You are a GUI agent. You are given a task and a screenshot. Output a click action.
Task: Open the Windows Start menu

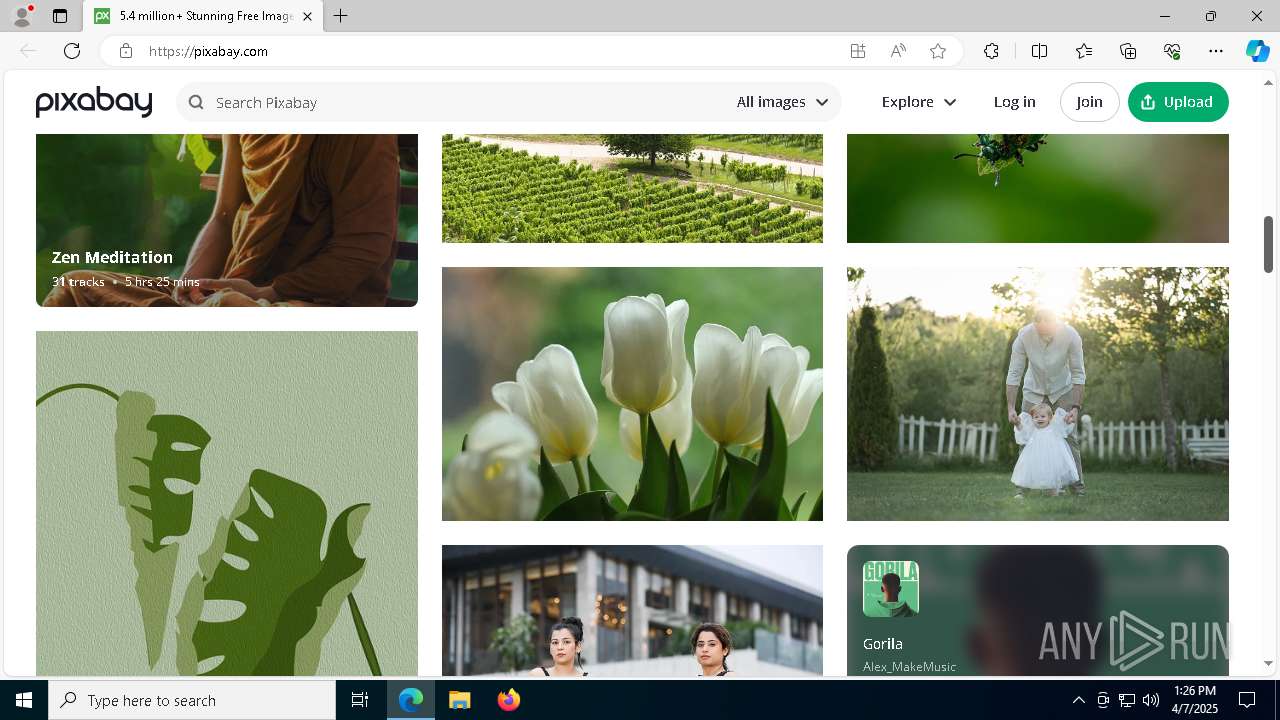pos(24,700)
